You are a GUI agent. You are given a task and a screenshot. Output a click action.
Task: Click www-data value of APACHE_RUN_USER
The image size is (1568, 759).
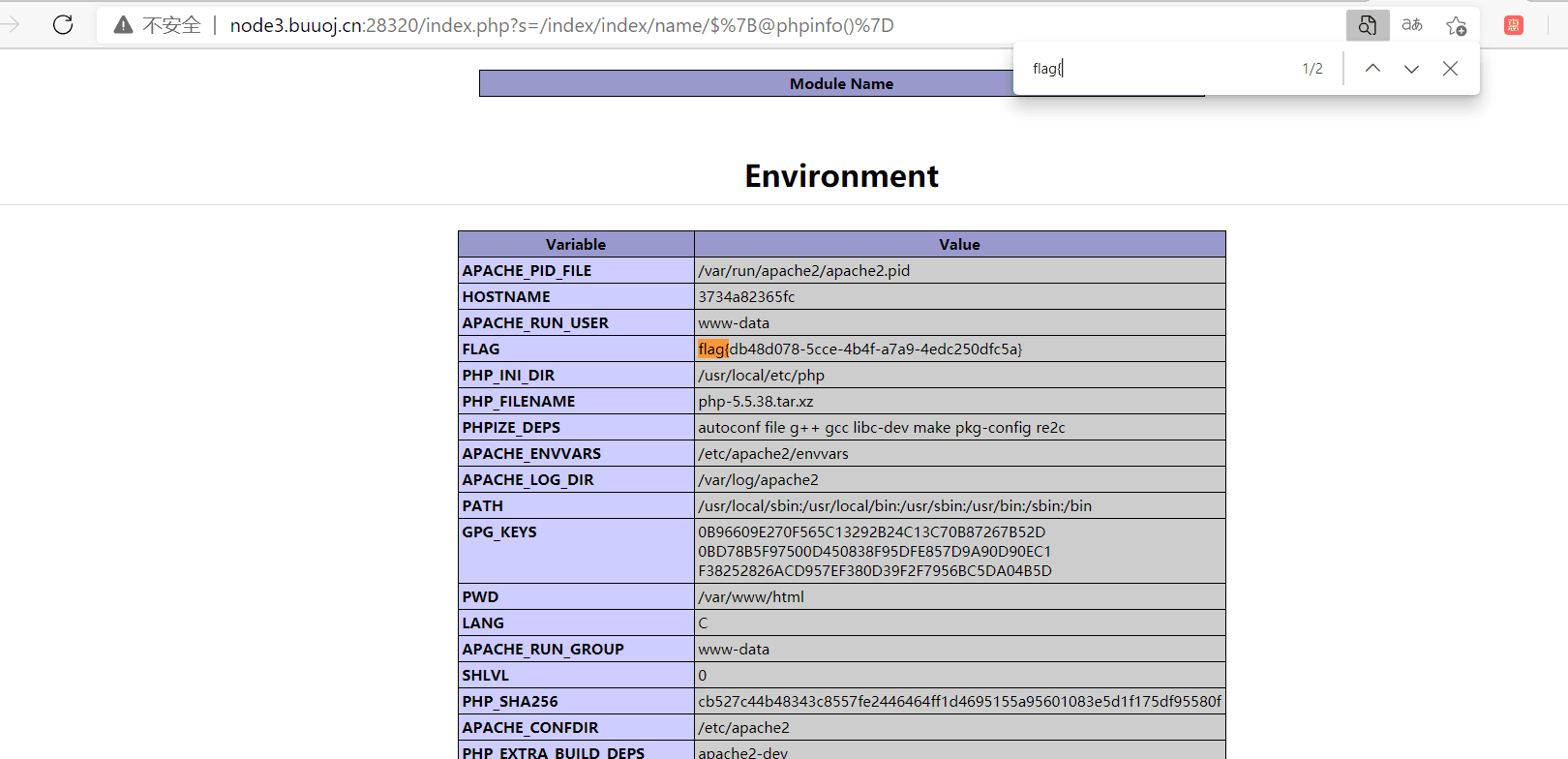(734, 322)
